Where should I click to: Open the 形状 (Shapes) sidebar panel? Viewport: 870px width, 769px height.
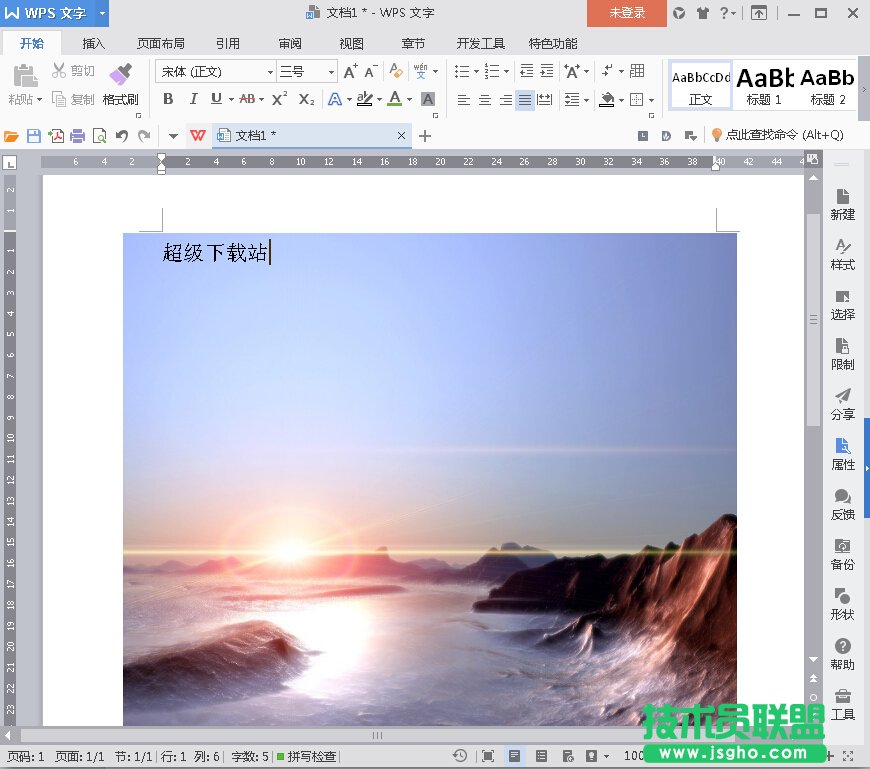(x=842, y=603)
